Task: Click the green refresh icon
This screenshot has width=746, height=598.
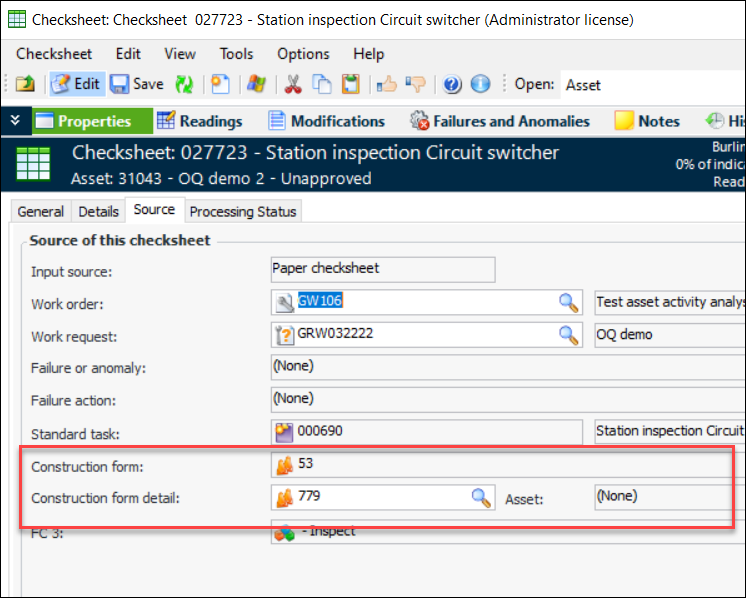Action: (x=184, y=84)
